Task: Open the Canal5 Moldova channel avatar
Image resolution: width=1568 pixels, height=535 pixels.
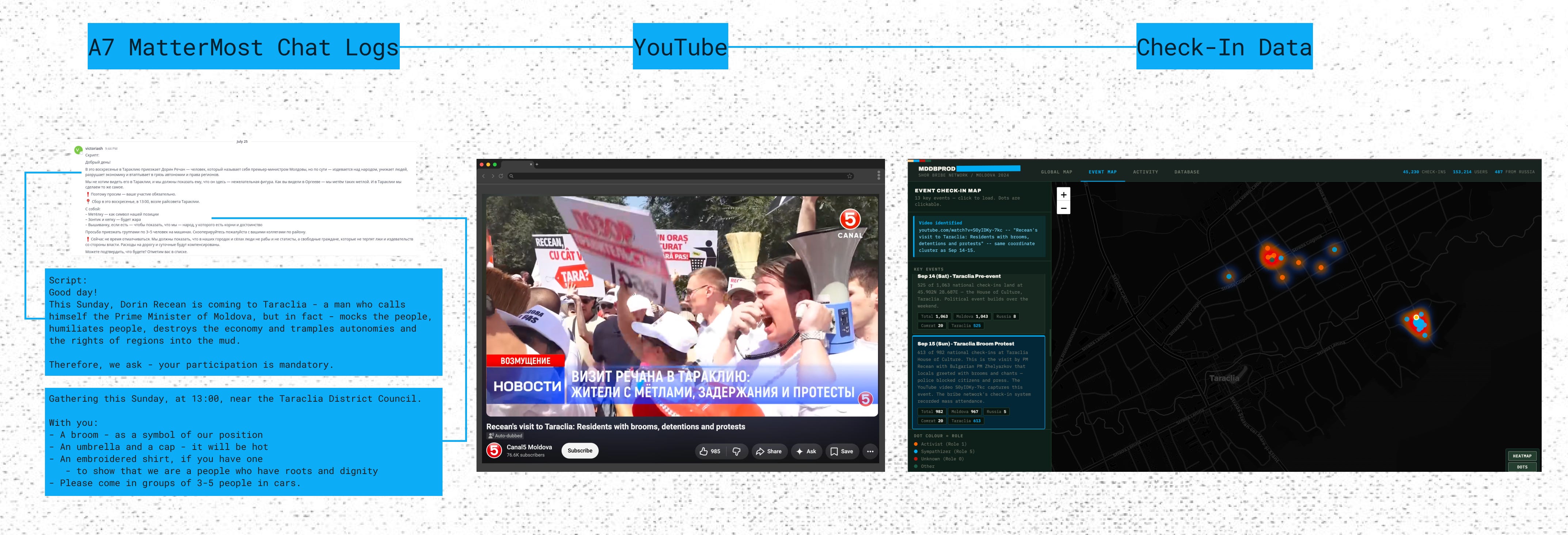Action: tap(494, 450)
